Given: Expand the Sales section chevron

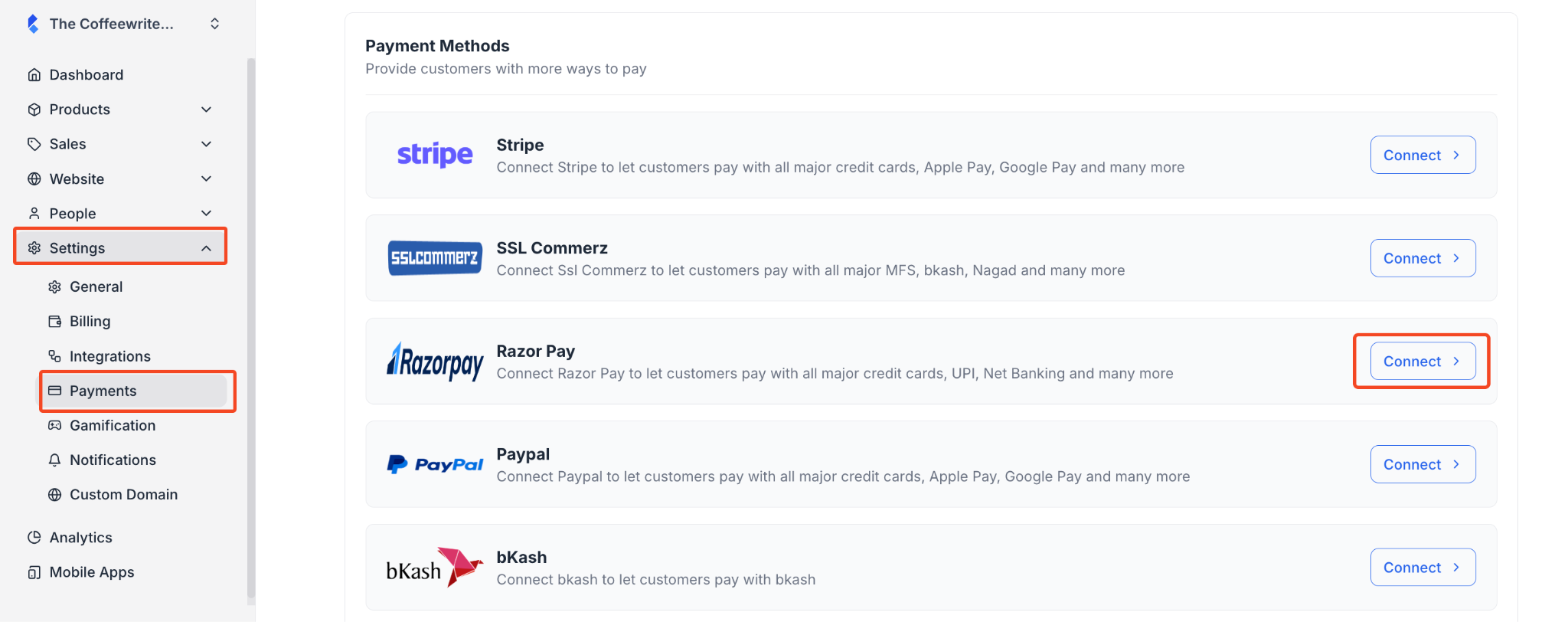Looking at the screenshot, I should click(x=206, y=144).
